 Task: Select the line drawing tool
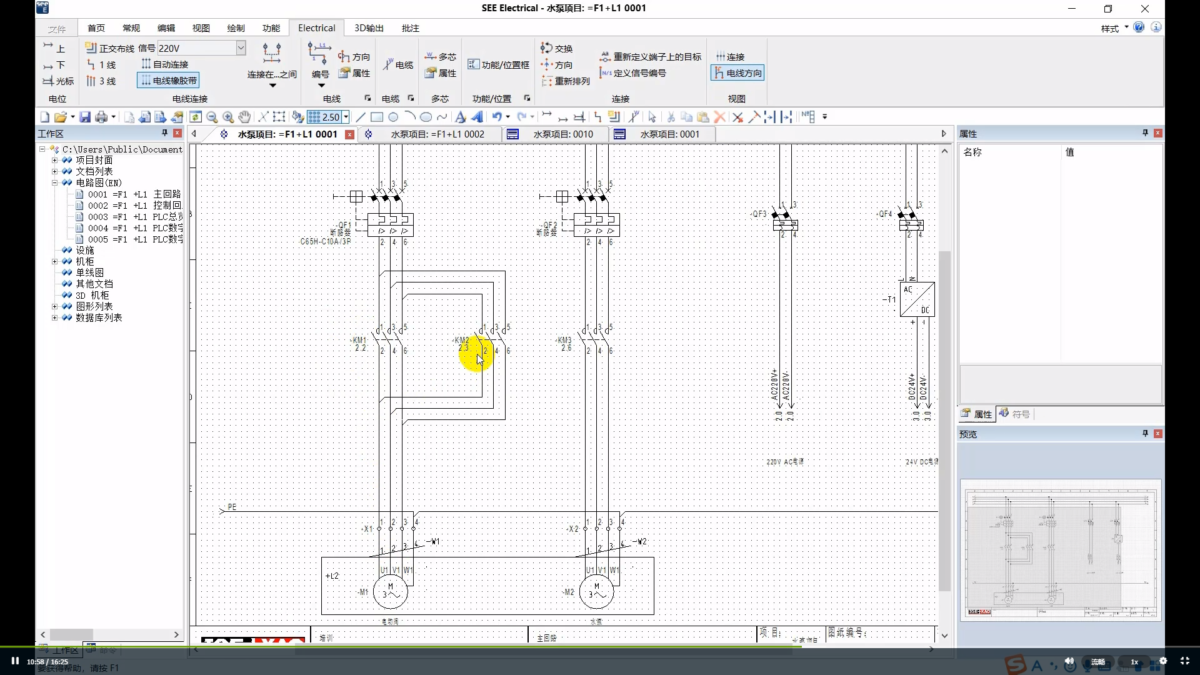[360, 117]
